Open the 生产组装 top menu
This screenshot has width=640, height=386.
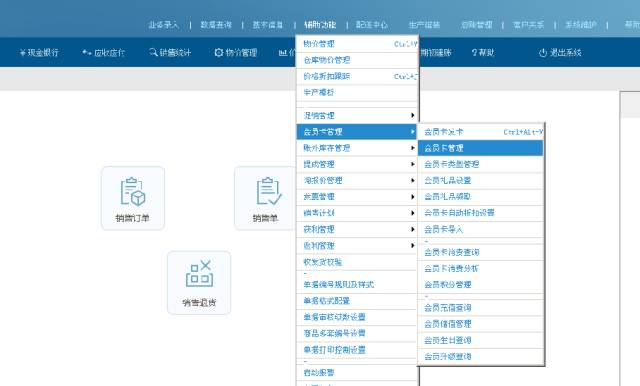pyautogui.click(x=424, y=24)
